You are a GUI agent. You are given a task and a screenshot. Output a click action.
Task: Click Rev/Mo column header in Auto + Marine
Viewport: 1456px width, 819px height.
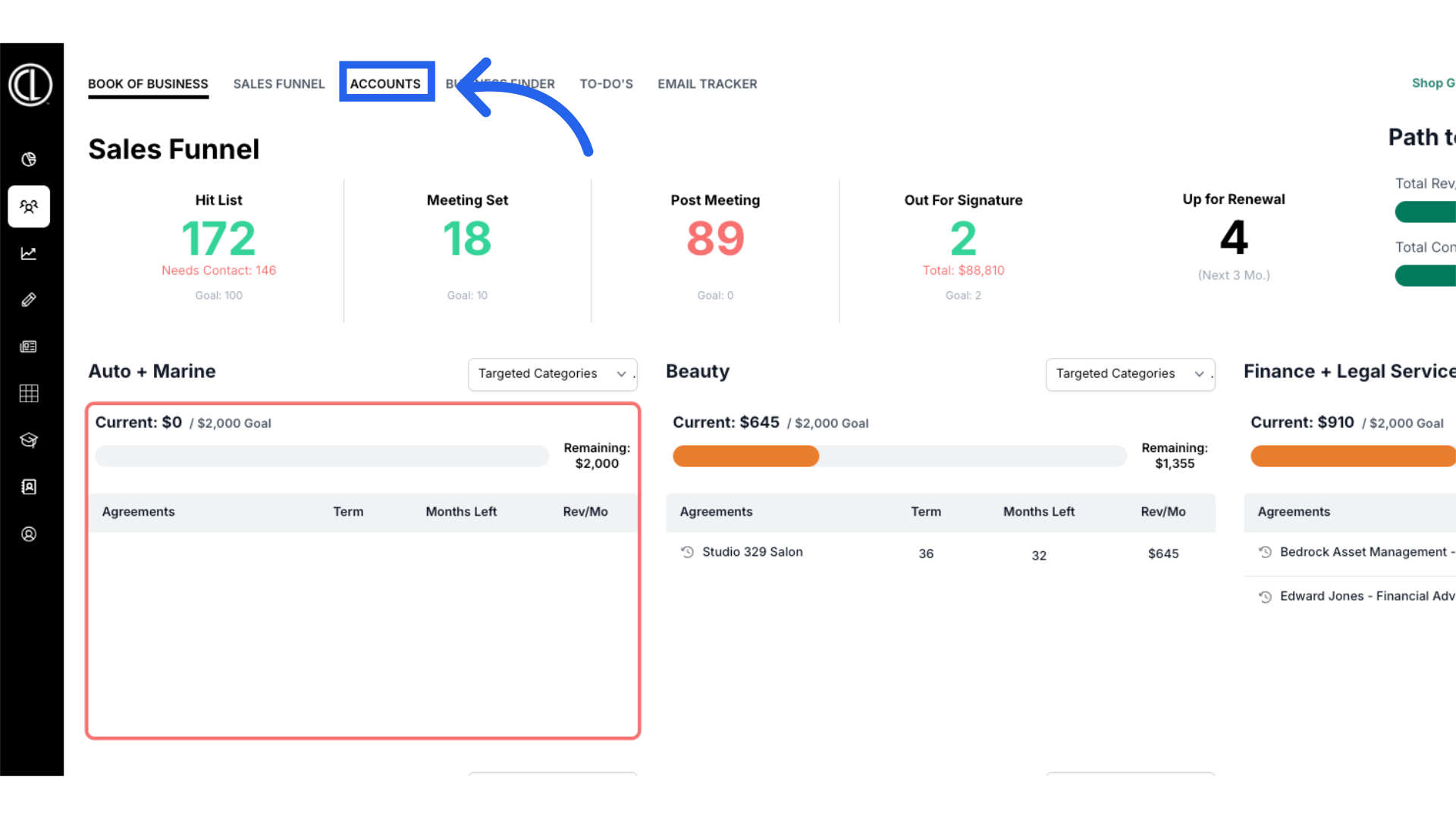pyautogui.click(x=585, y=512)
